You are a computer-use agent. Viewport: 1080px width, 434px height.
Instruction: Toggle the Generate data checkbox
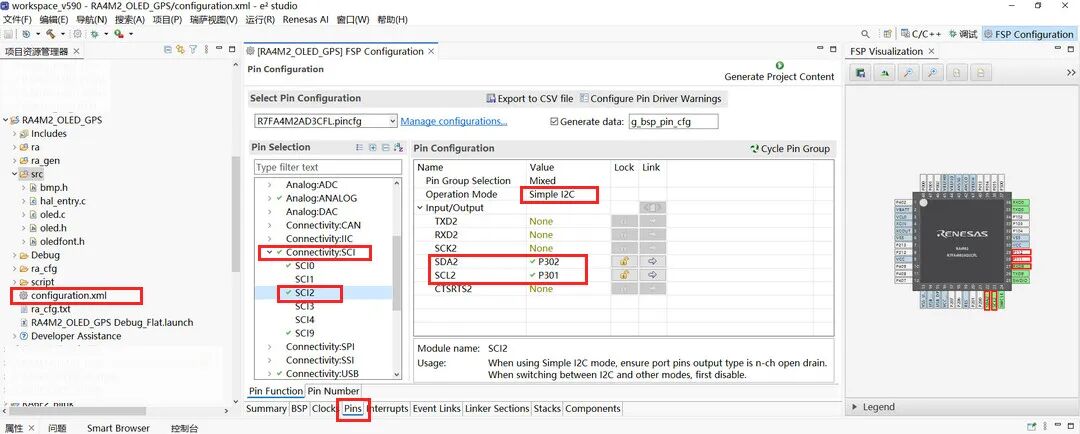(555, 121)
